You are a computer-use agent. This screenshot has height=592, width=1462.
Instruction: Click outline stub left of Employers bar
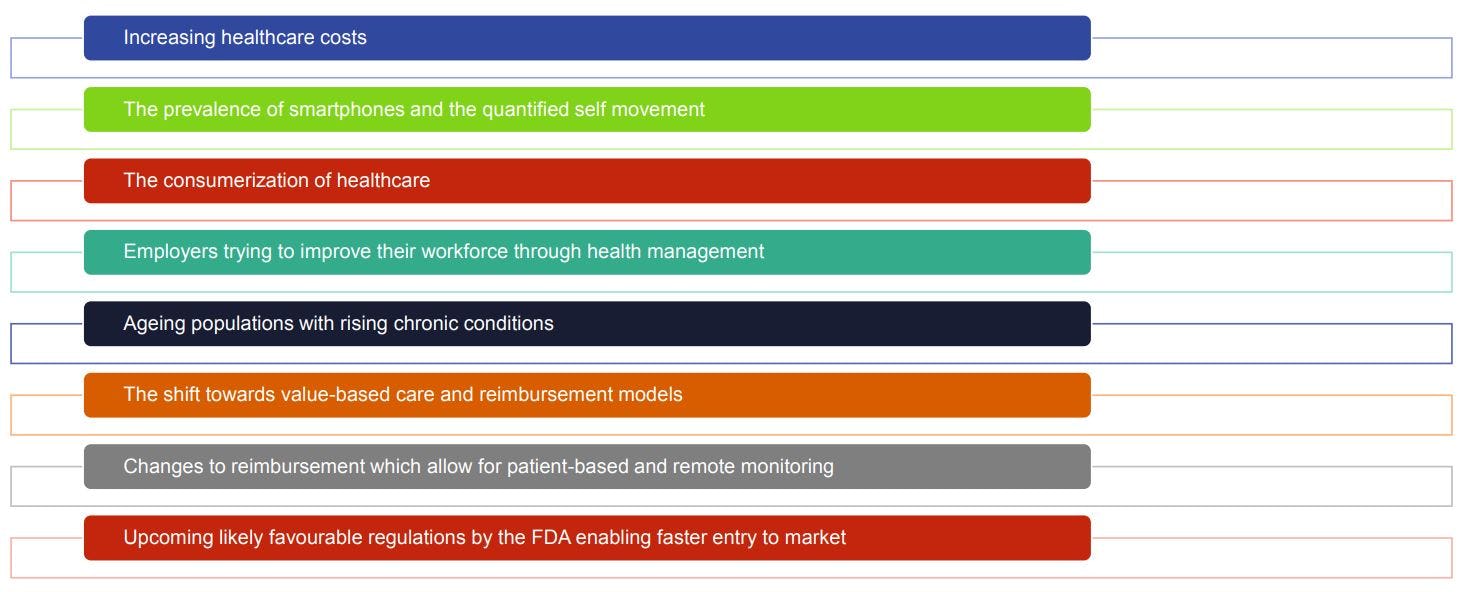[x=46, y=272]
